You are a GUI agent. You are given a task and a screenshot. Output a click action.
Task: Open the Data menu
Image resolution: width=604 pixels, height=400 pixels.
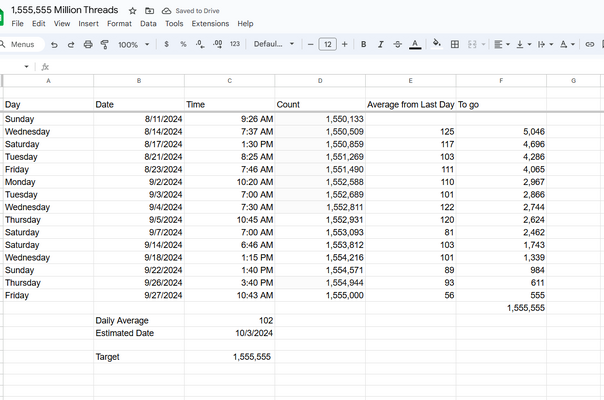point(148,24)
